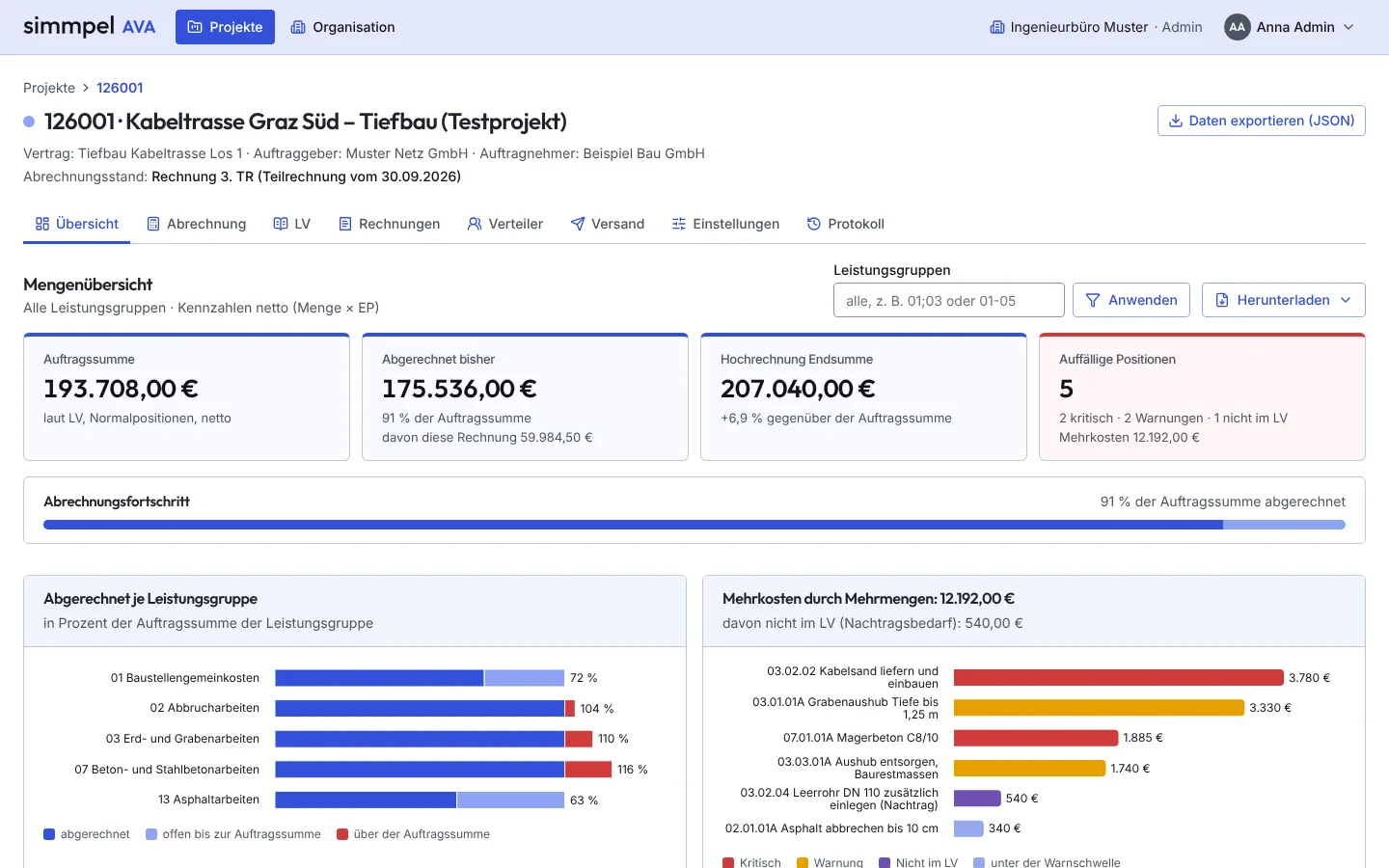Click the value '3.780 €'
Screen dimensions: 1389x868
pos(1309,678)
